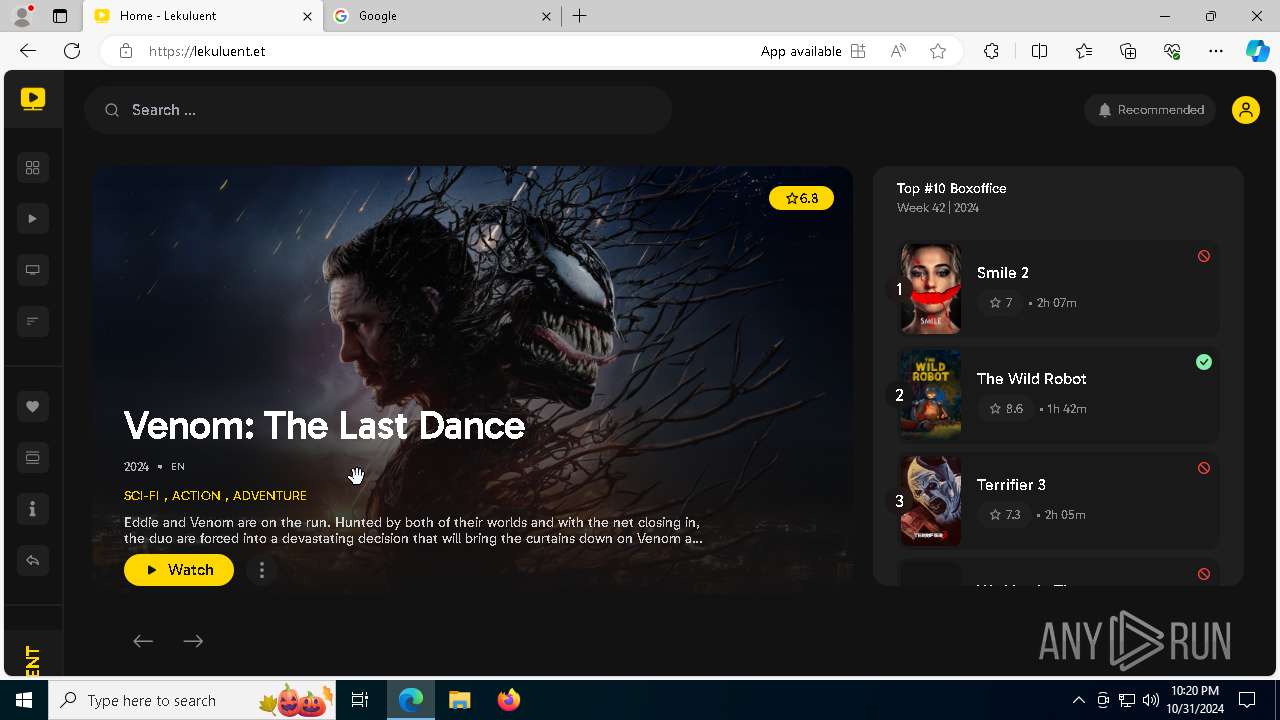This screenshot has height=720, width=1280.
Task: Click the Terrifier 3 title text
Action: click(1011, 485)
